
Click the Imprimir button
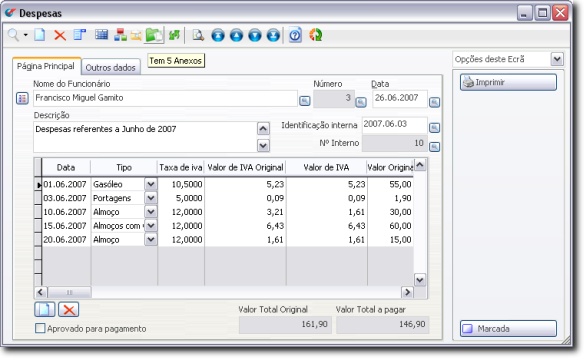[x=508, y=82]
